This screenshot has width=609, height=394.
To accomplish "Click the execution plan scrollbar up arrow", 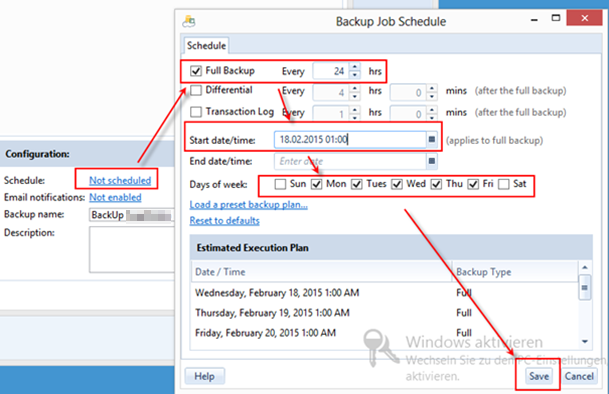I will click(585, 267).
